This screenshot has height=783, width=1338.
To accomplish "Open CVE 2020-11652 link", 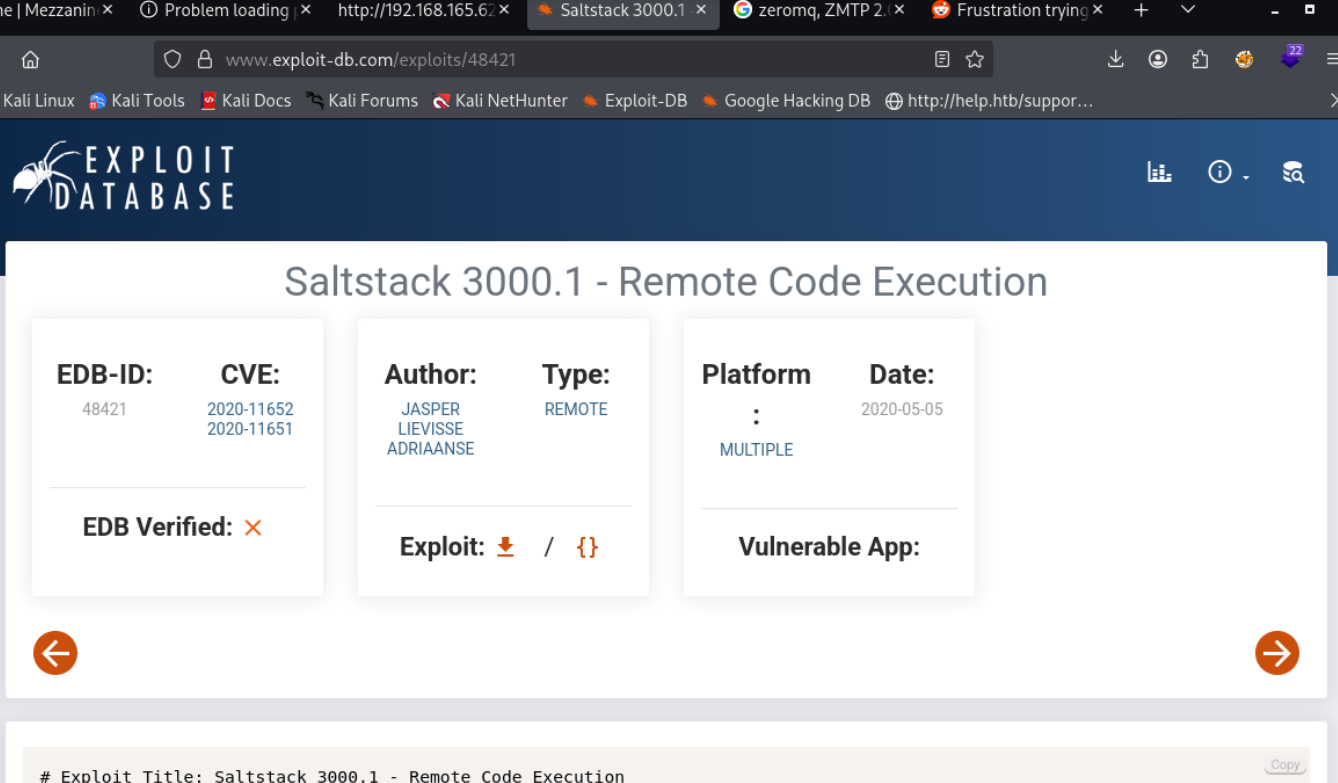I will tap(250, 409).
